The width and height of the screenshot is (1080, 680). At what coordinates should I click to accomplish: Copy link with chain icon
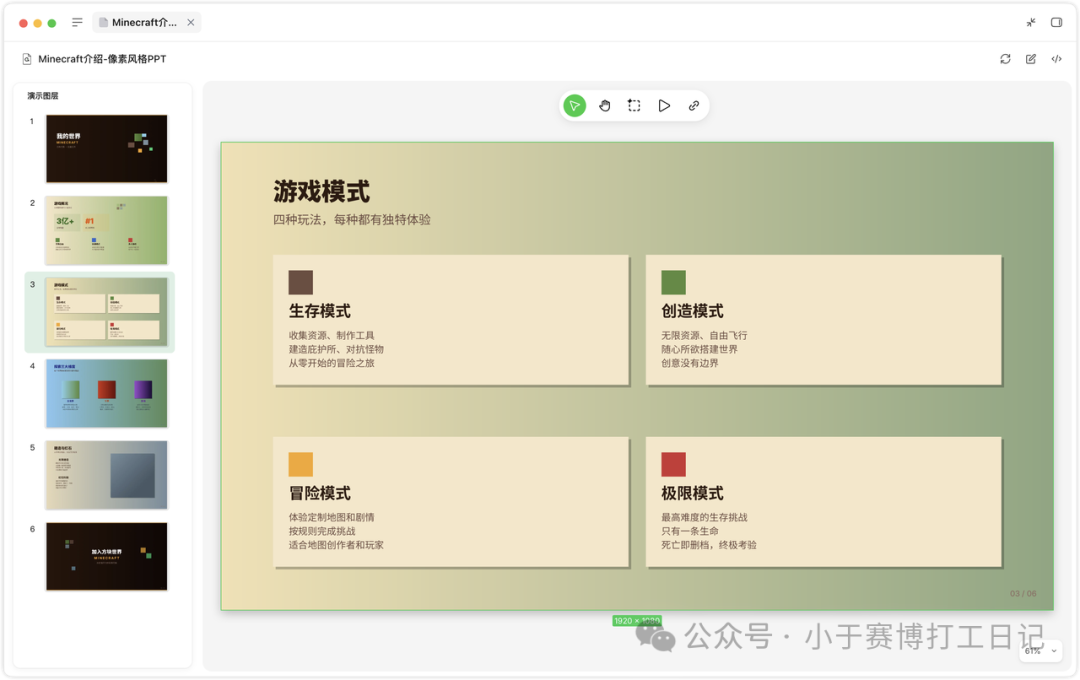pos(694,105)
